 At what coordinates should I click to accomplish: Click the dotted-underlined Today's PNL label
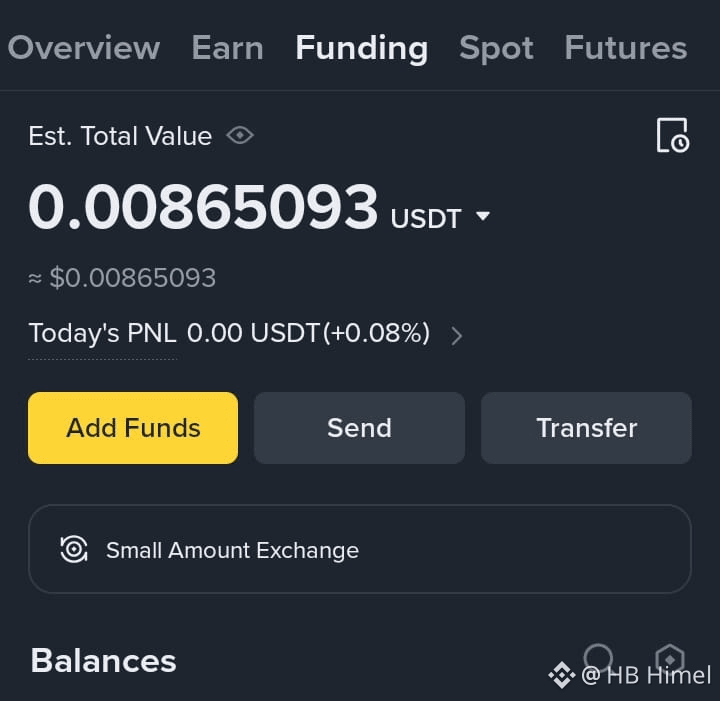tap(102, 333)
